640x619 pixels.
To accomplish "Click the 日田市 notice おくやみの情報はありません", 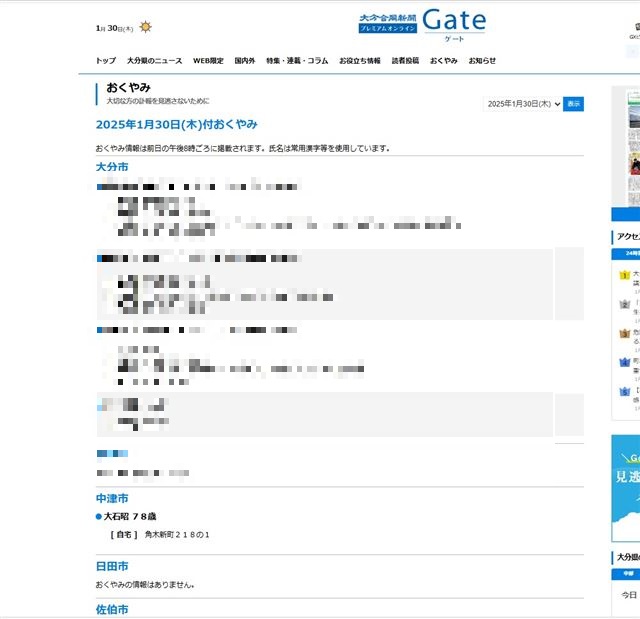I will [145, 585].
